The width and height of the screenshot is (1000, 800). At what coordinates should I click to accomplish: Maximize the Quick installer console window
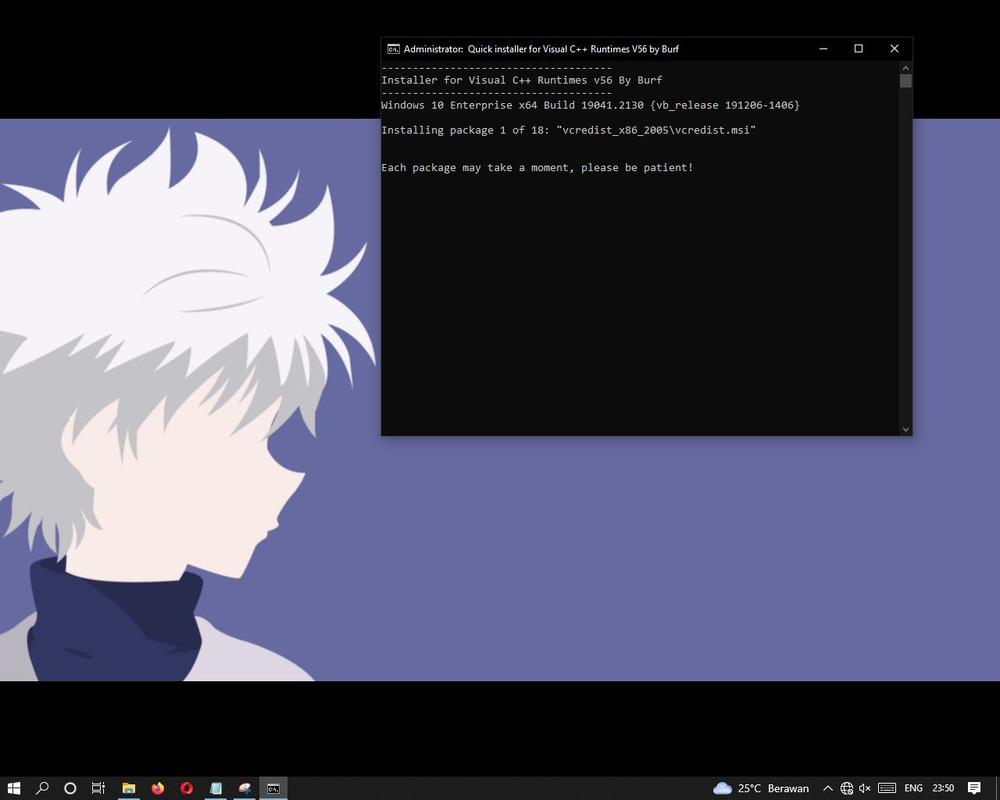pos(858,48)
